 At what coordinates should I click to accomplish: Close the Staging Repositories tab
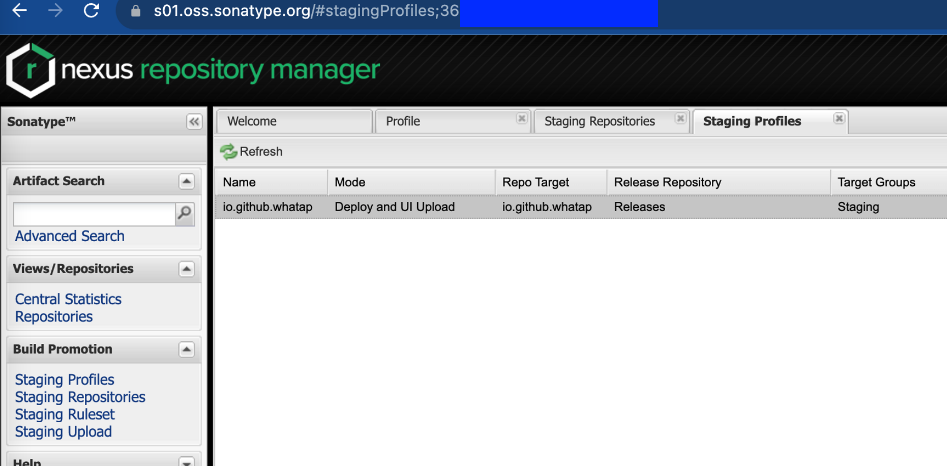[x=680, y=118]
